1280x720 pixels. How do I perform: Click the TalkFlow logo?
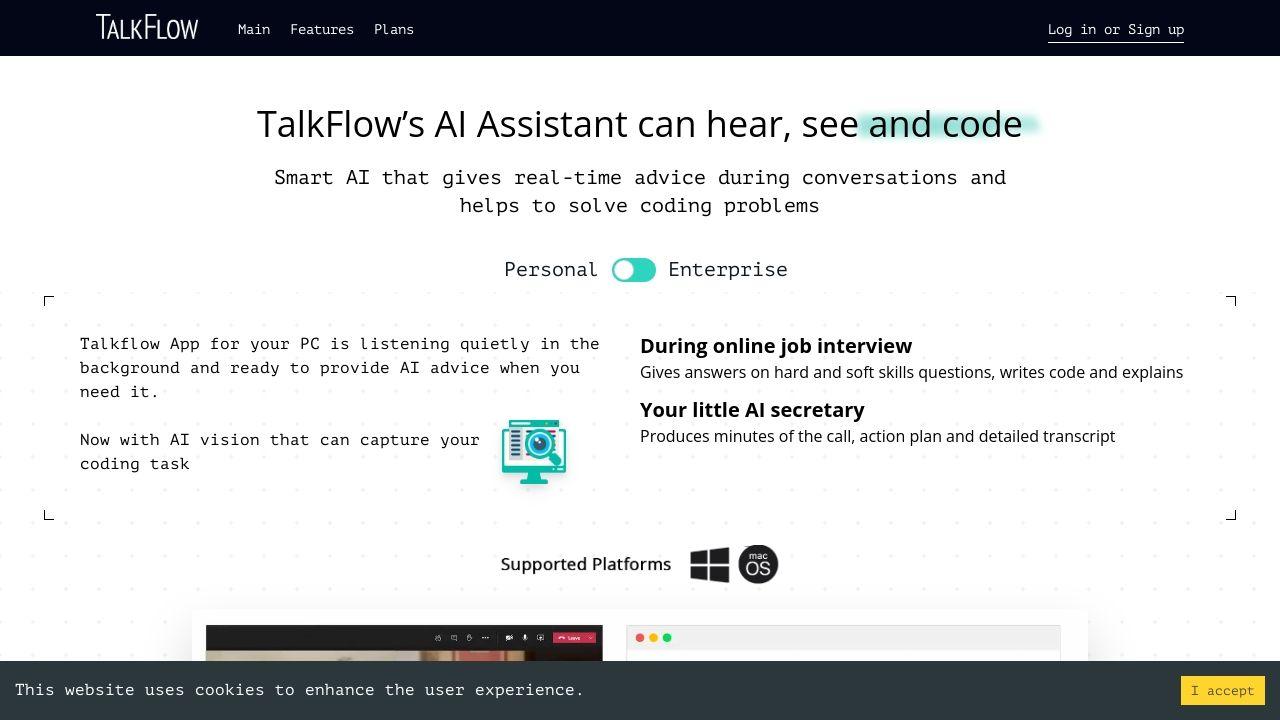pyautogui.click(x=147, y=28)
